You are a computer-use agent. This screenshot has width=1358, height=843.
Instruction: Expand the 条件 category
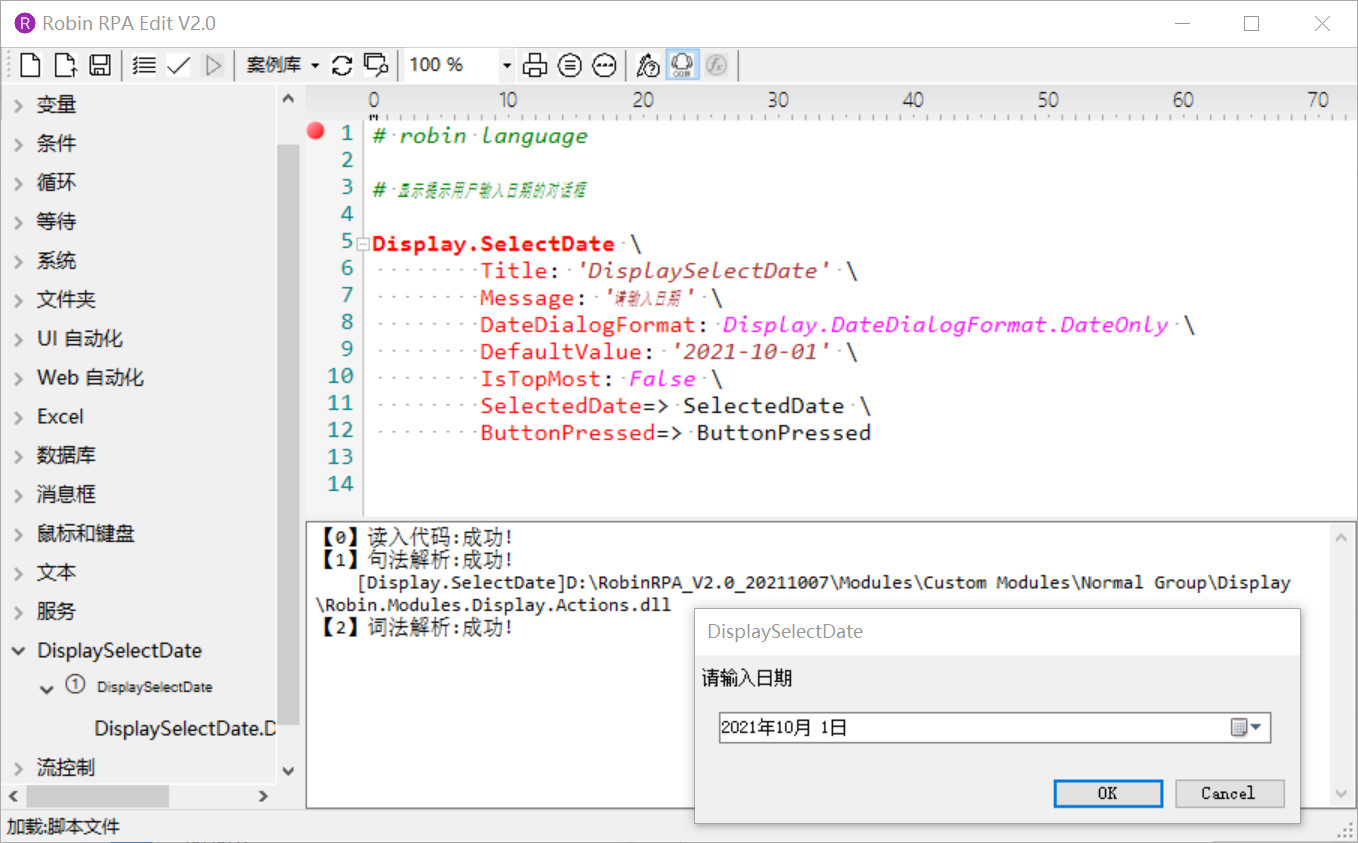click(x=18, y=144)
